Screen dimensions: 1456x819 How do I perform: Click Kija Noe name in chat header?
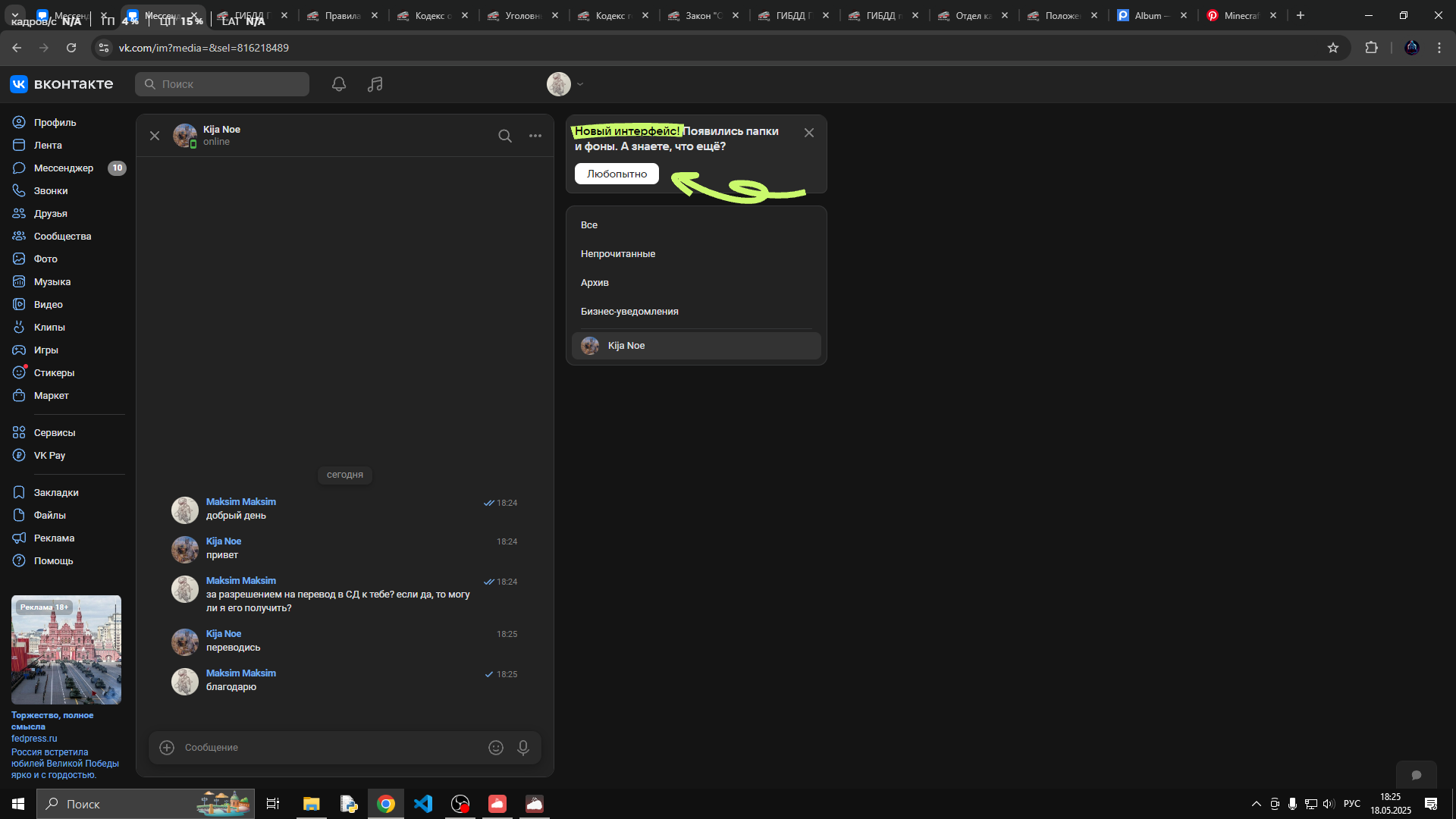click(x=221, y=130)
